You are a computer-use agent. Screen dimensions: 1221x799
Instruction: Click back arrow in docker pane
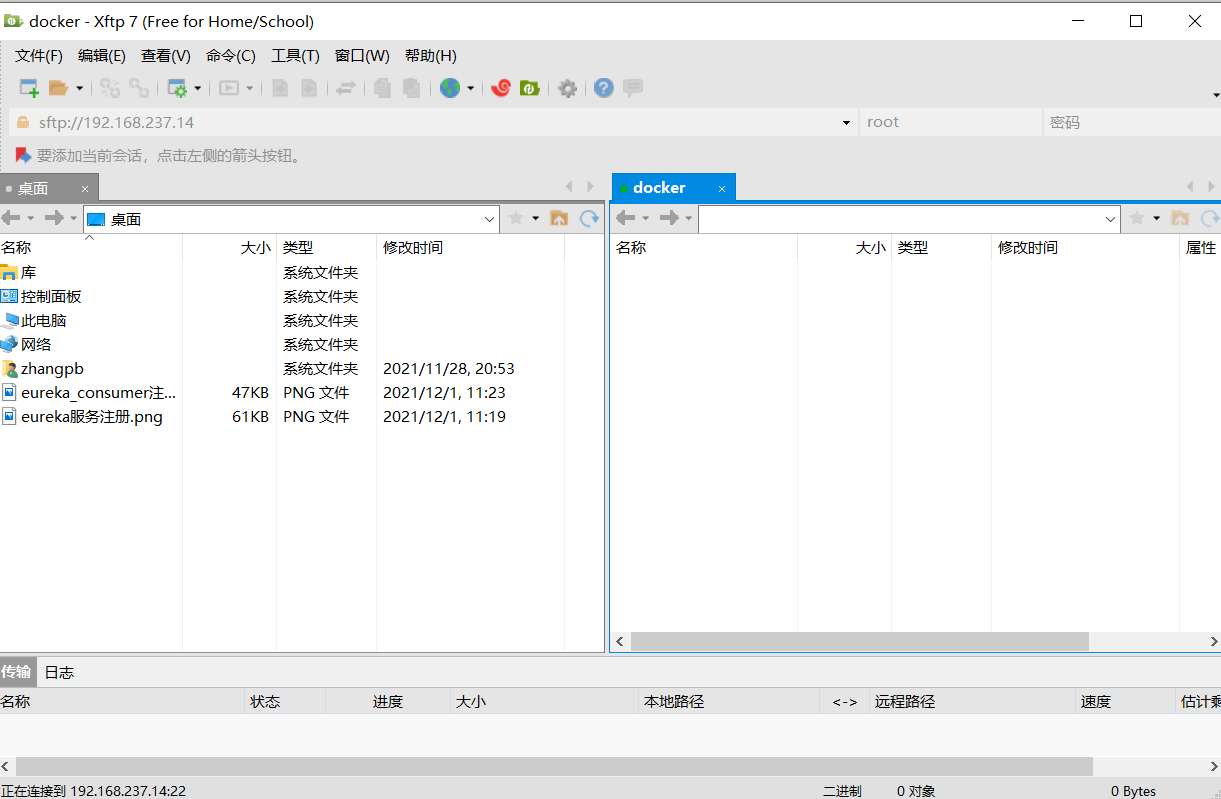[626, 218]
